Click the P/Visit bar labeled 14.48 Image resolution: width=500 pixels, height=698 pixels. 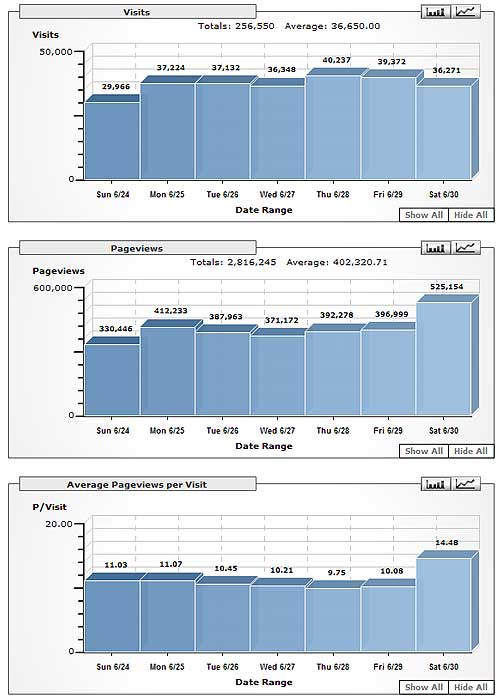(x=443, y=605)
